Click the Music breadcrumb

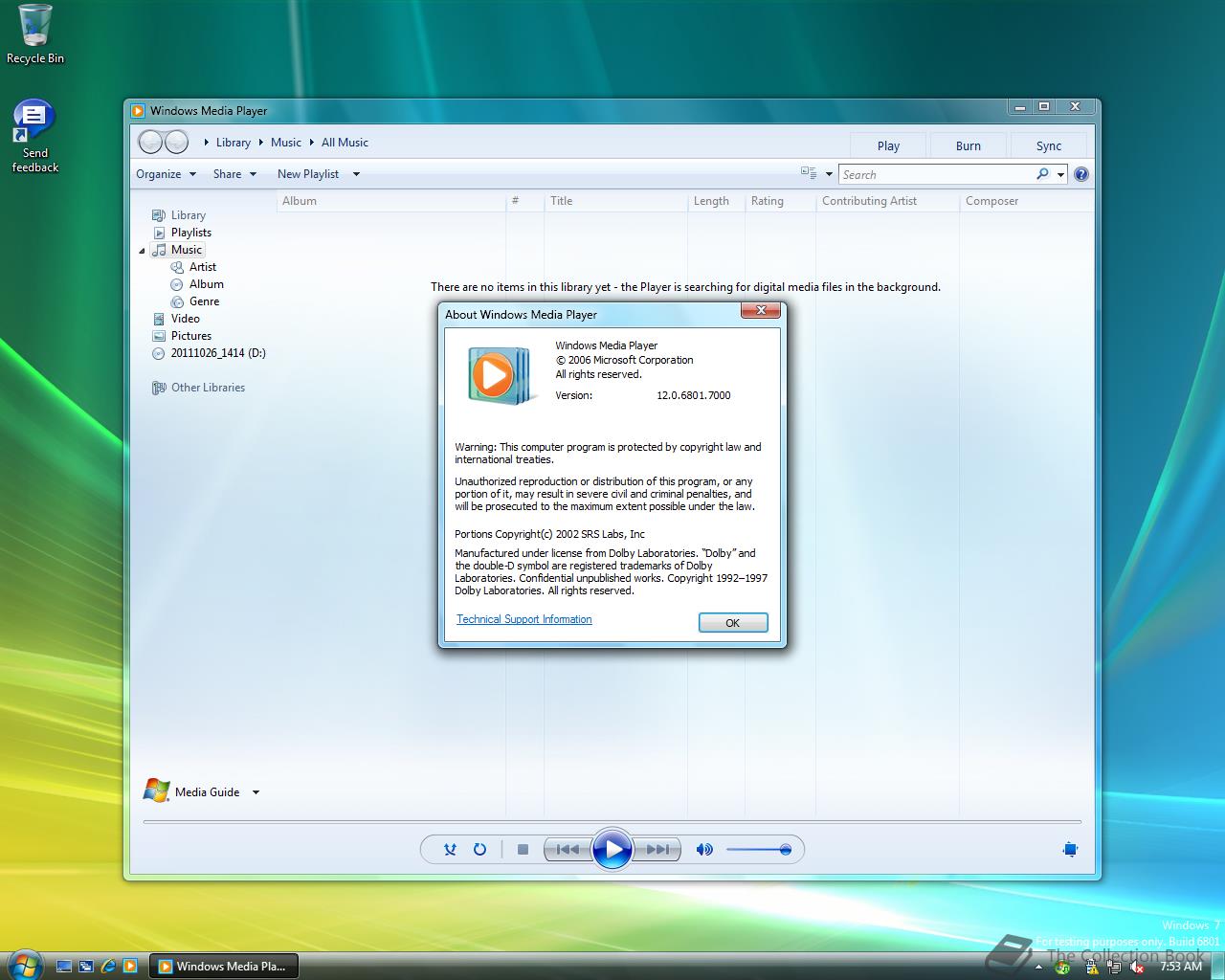286,143
